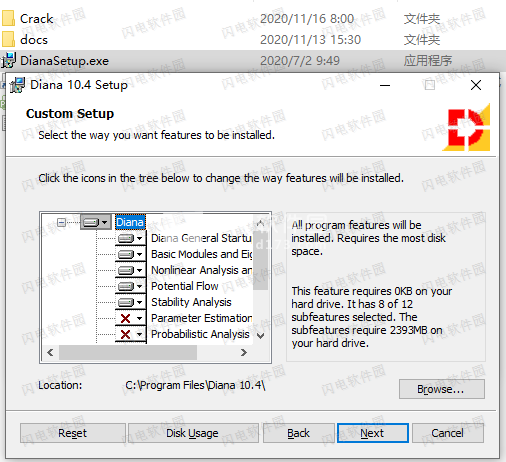Viewport: 506px width, 462px height.
Task: Click Potential Flow feature drive icon
Action: (x=130, y=286)
